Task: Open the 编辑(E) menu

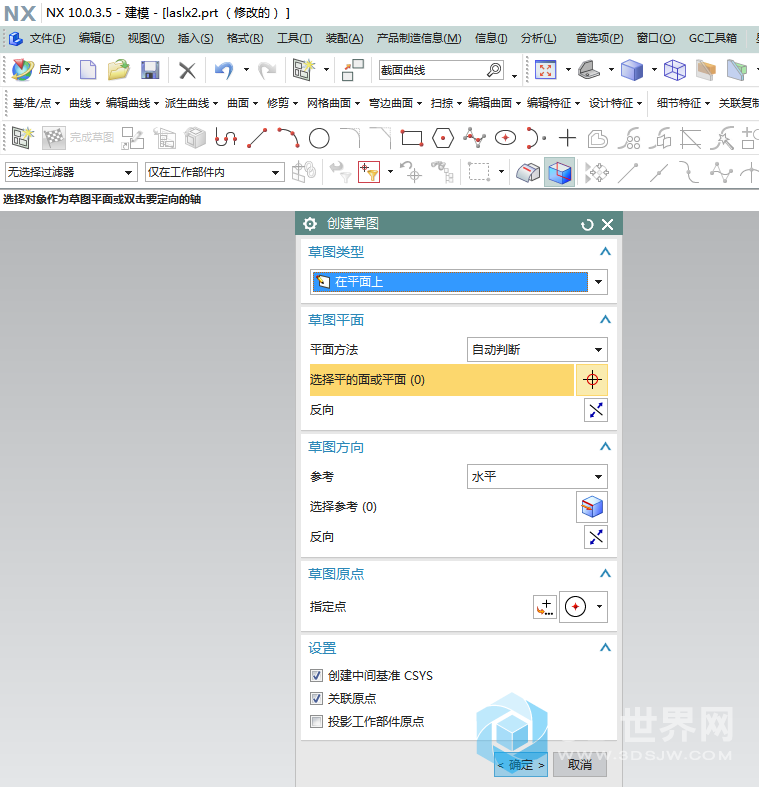Action: click(x=96, y=38)
